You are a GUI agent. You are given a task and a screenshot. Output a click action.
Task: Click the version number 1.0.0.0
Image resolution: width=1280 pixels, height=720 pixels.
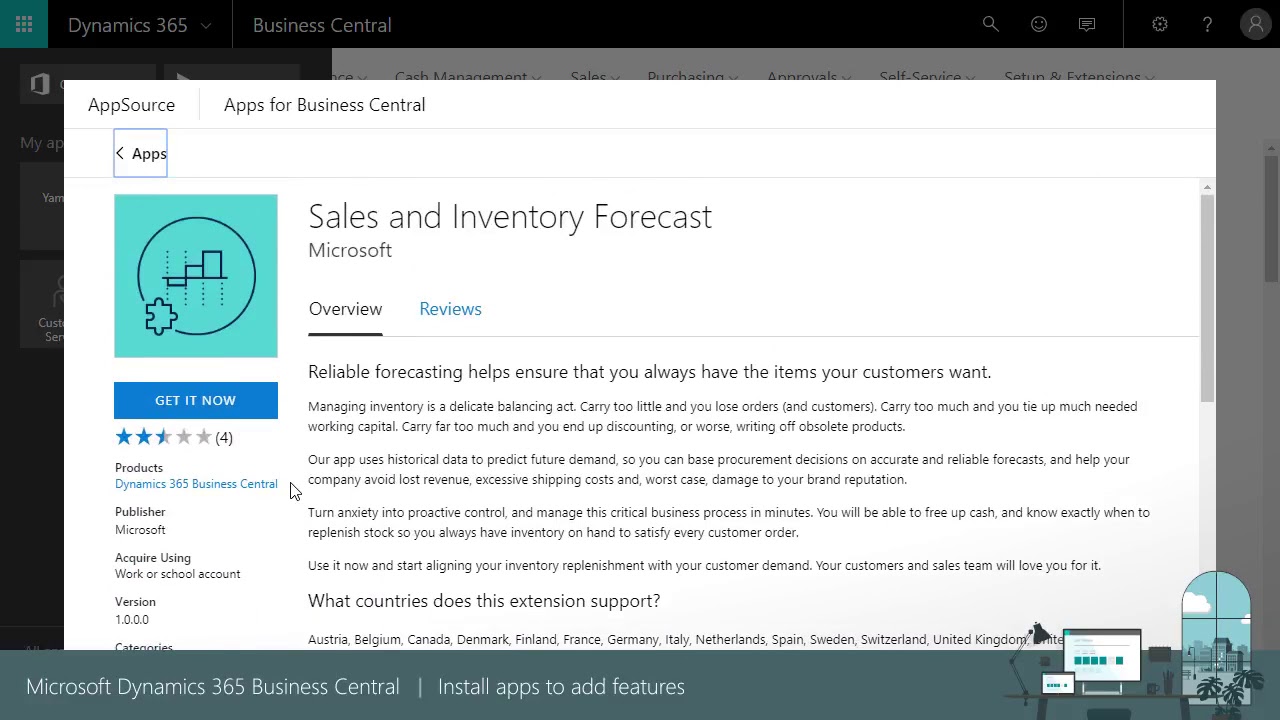pos(132,620)
